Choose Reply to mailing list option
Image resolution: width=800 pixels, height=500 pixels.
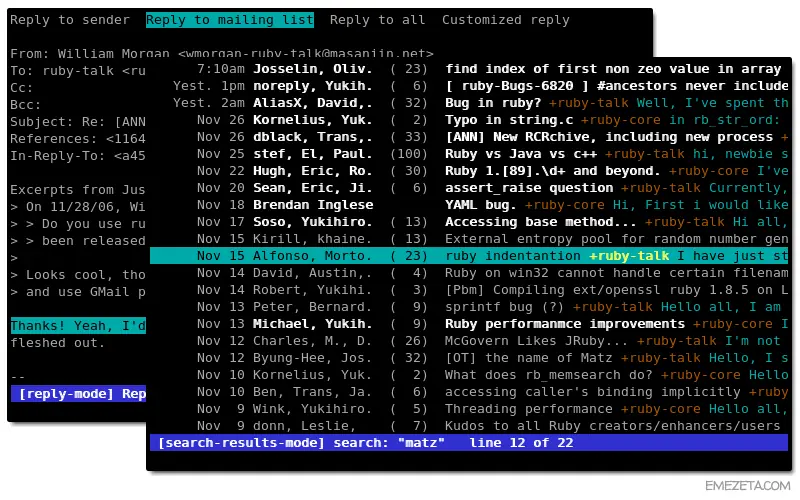230,20
